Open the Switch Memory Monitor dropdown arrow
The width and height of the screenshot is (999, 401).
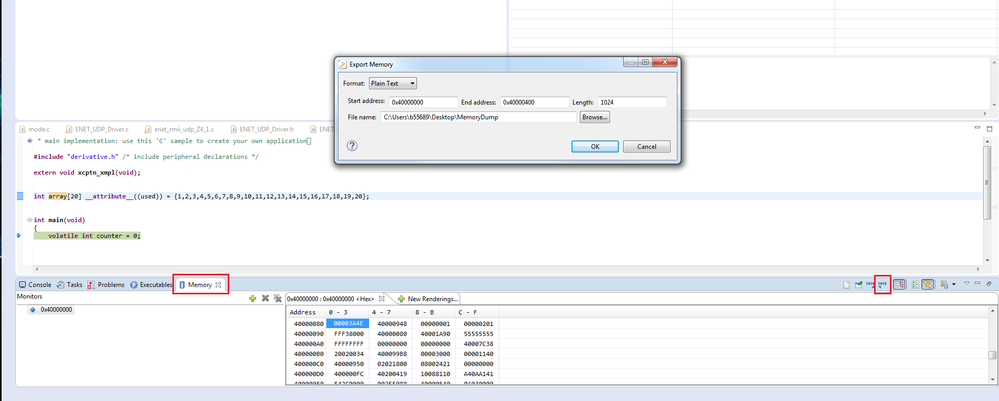(x=954, y=284)
